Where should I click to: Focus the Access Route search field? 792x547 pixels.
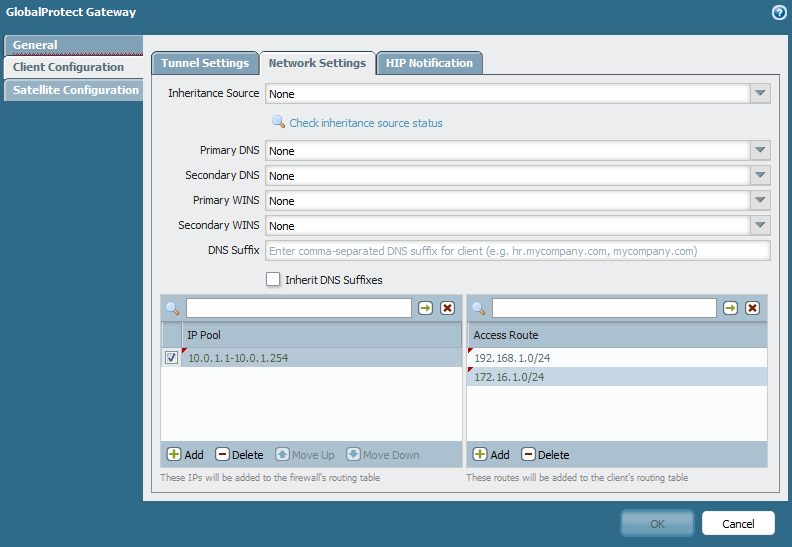[604, 308]
